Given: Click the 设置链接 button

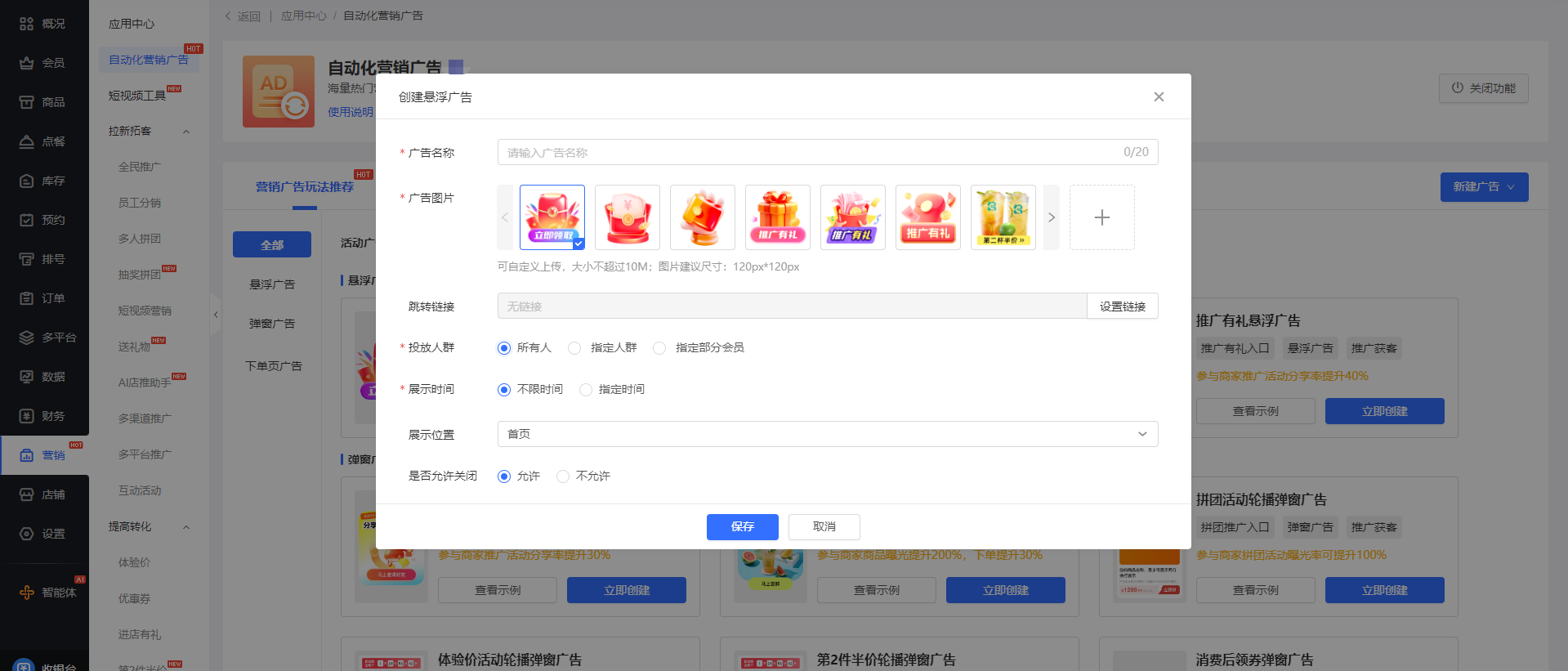Looking at the screenshot, I should coord(1122,306).
